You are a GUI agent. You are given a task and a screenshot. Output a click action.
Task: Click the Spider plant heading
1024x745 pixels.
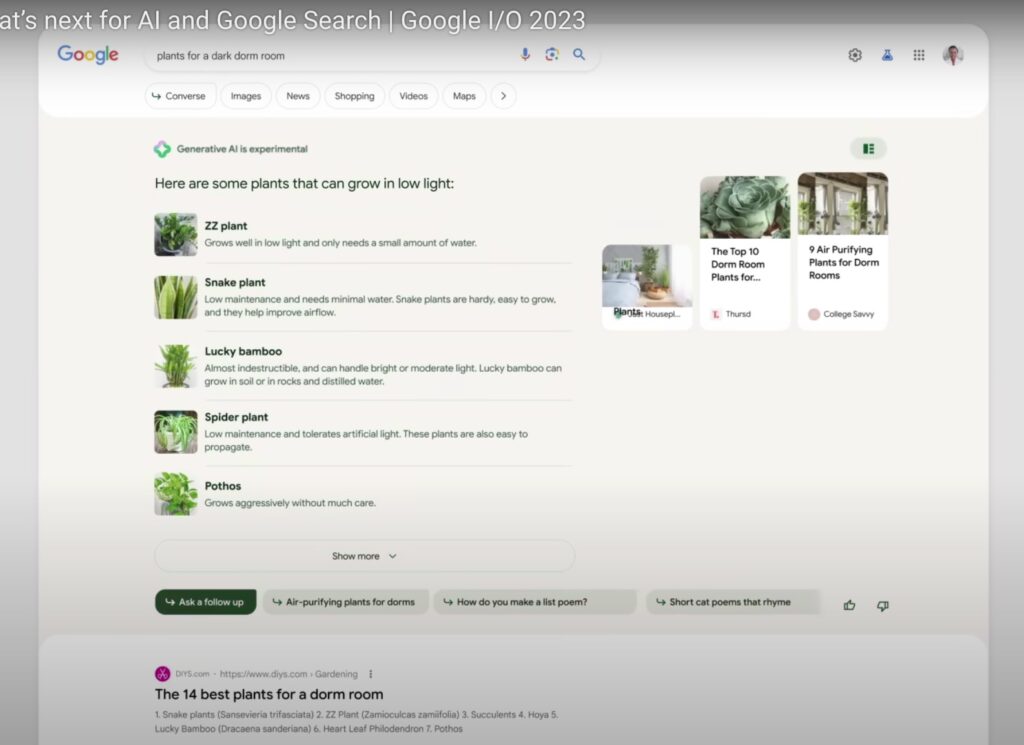236,417
